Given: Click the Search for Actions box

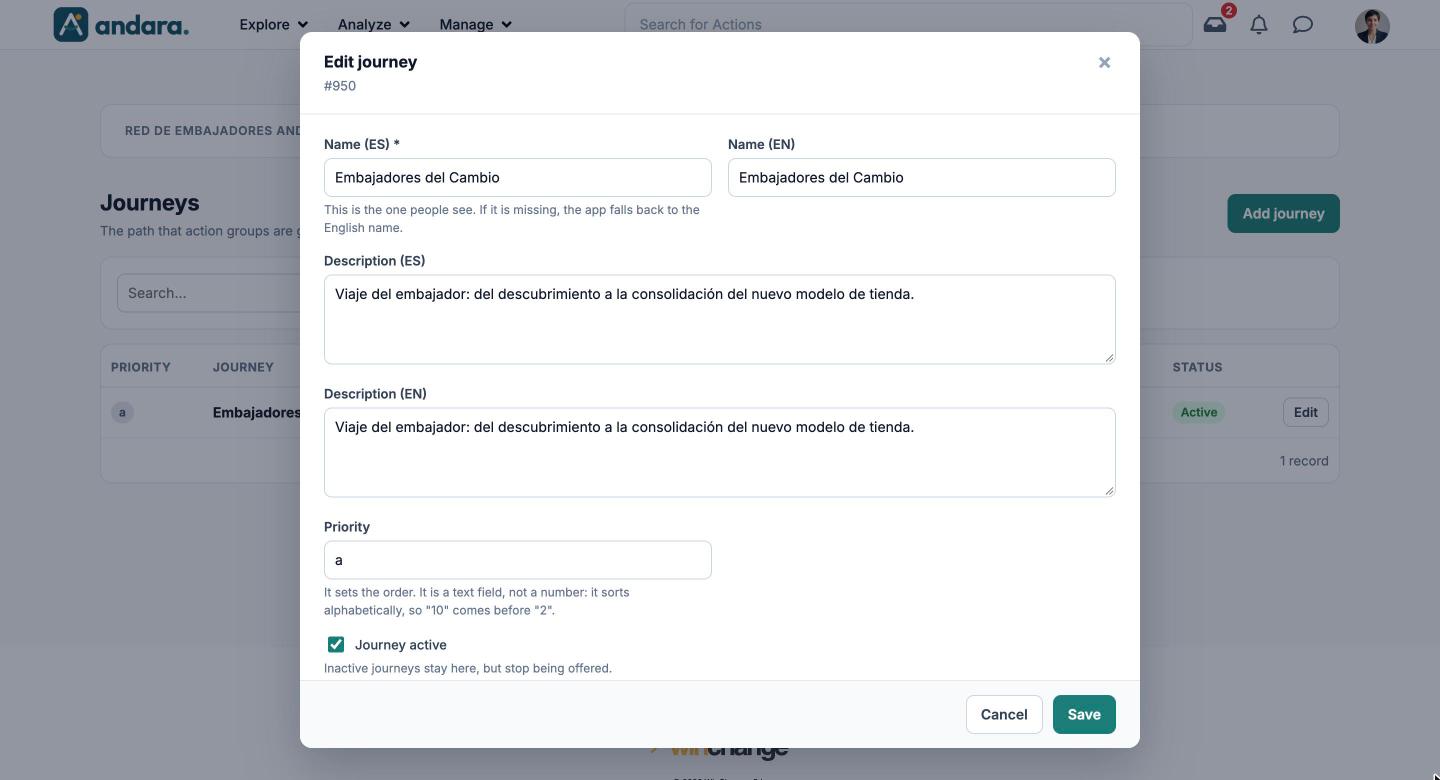Looking at the screenshot, I should 908,24.
